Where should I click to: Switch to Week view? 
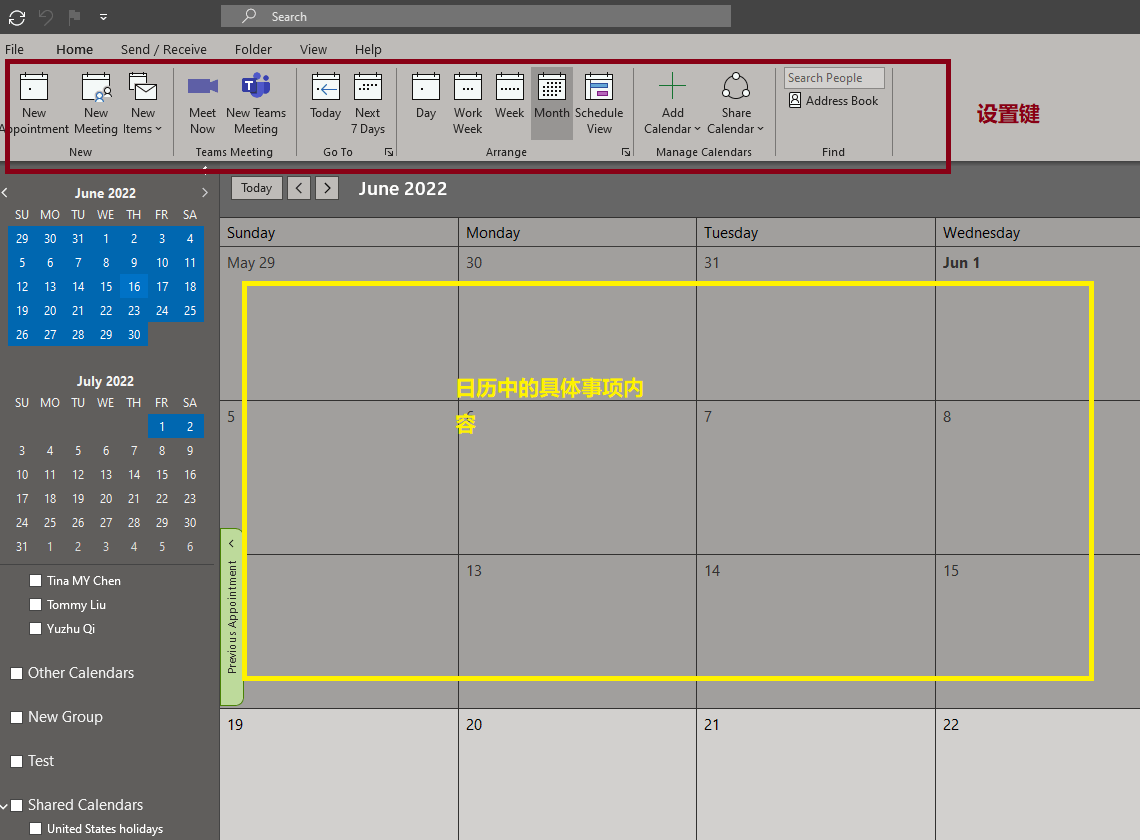[x=509, y=96]
